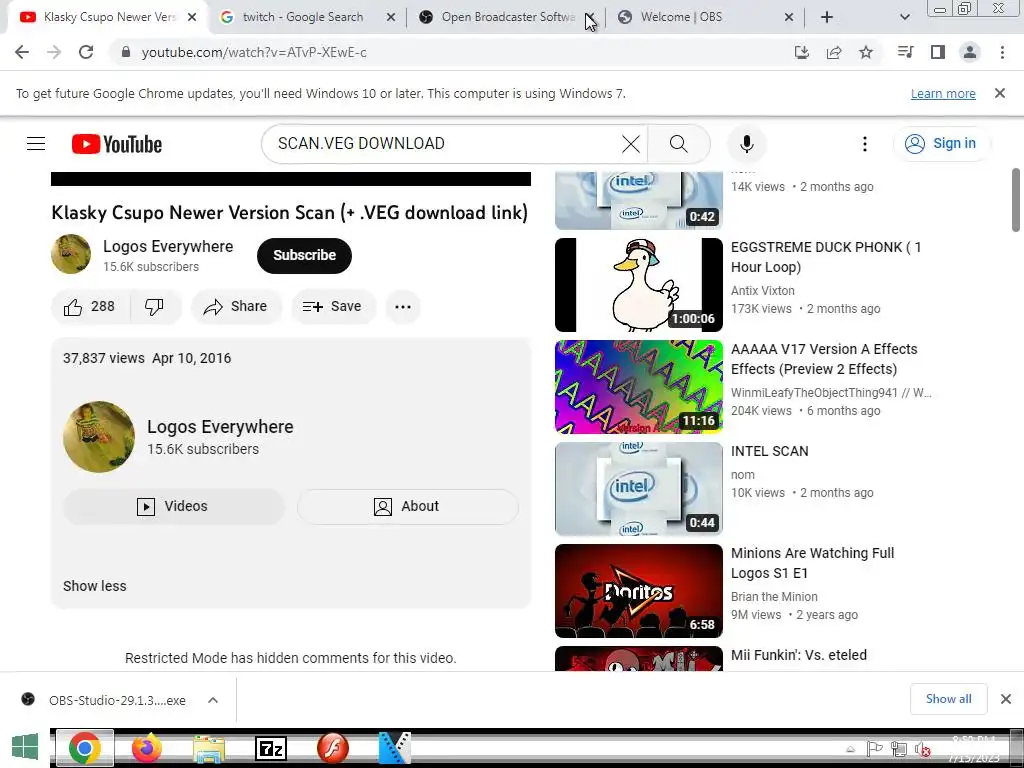
Task: Dislike the video with thumbs down
Action: (x=155, y=307)
